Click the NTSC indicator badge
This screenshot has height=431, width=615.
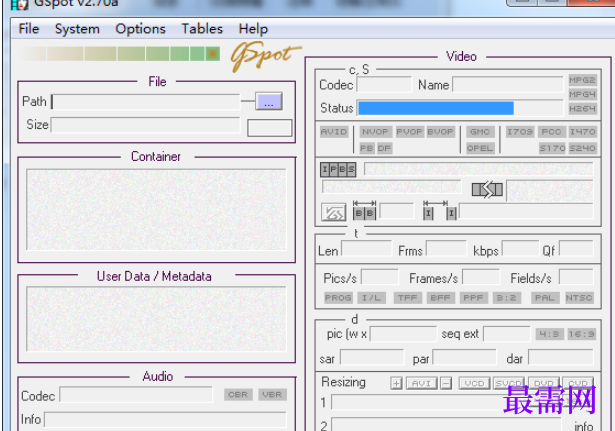point(579,298)
